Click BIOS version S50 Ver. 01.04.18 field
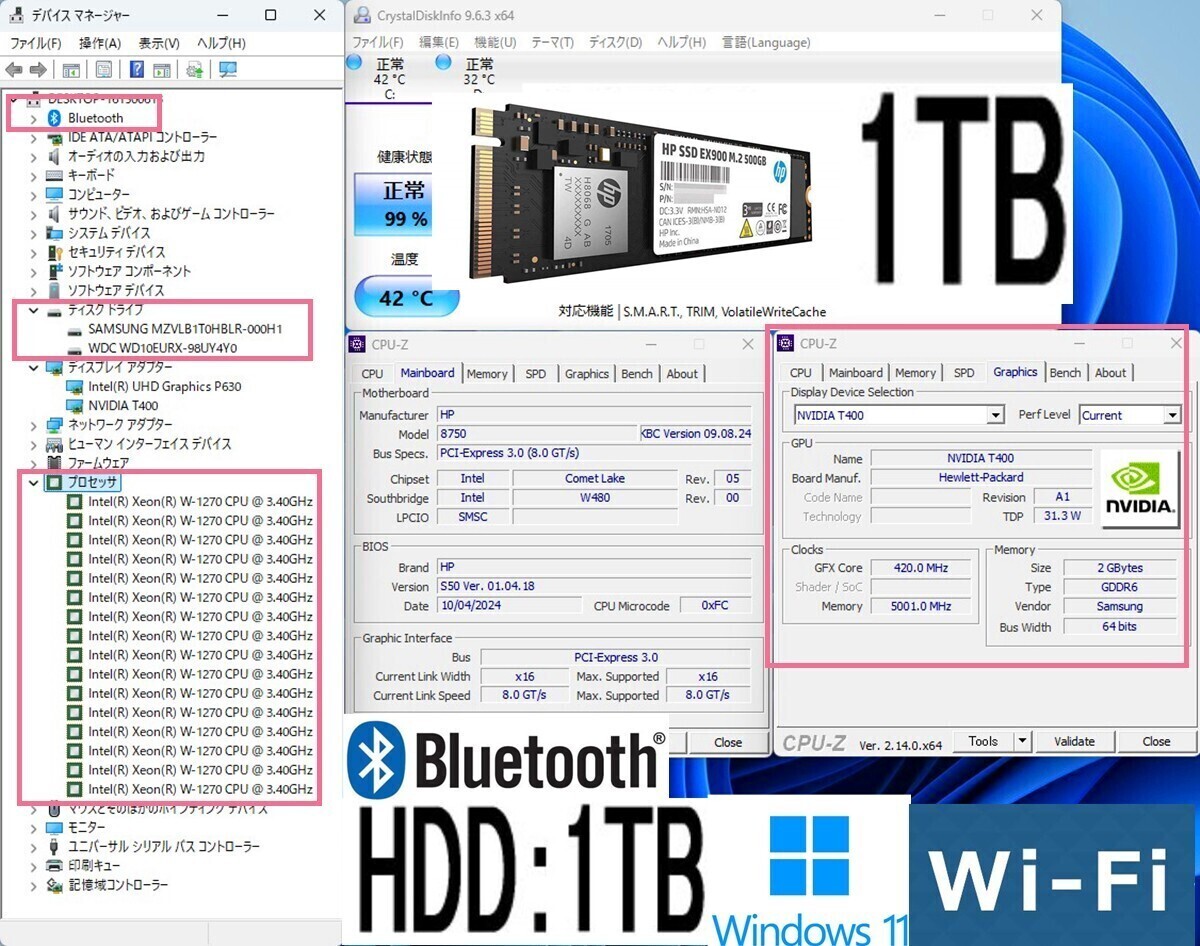This screenshot has width=1200, height=946. [x=594, y=587]
